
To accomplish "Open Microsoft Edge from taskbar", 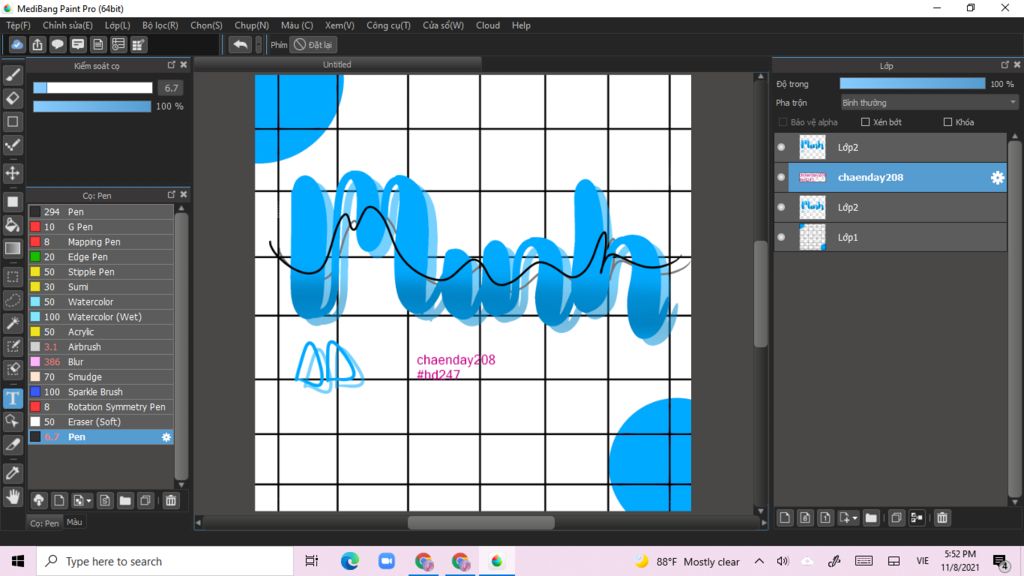I will pyautogui.click(x=349, y=561).
